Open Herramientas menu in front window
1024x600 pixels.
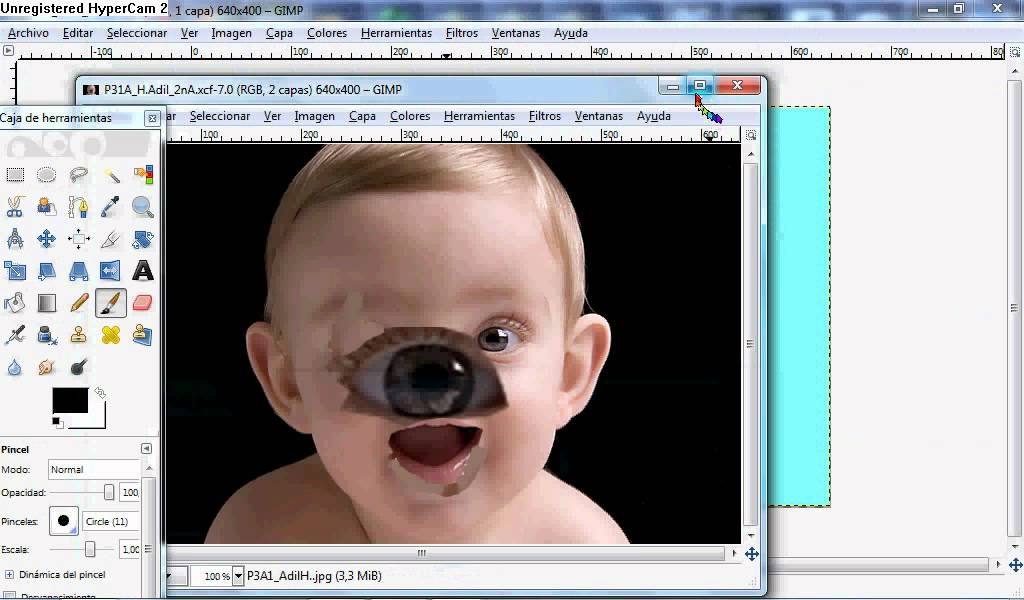479,116
